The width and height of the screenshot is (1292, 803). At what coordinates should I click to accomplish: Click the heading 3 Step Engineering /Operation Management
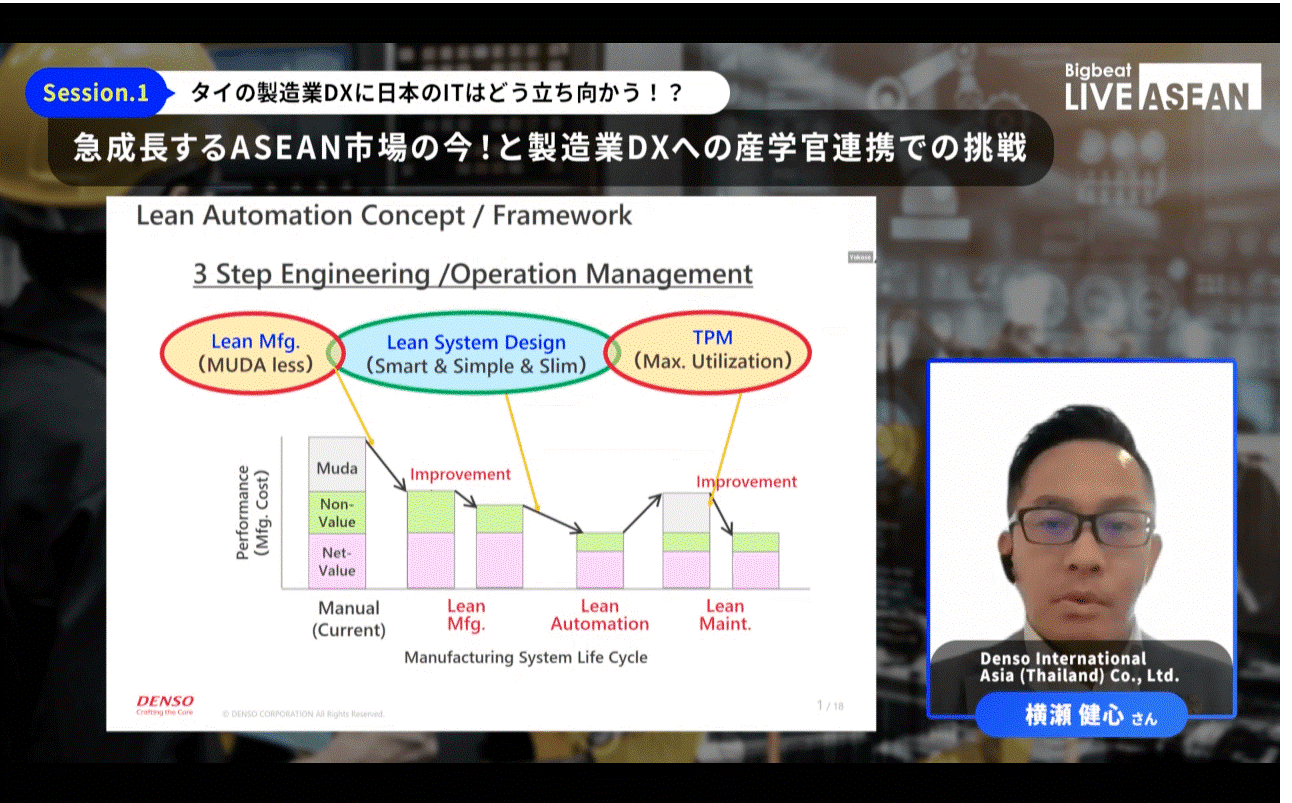(472, 274)
